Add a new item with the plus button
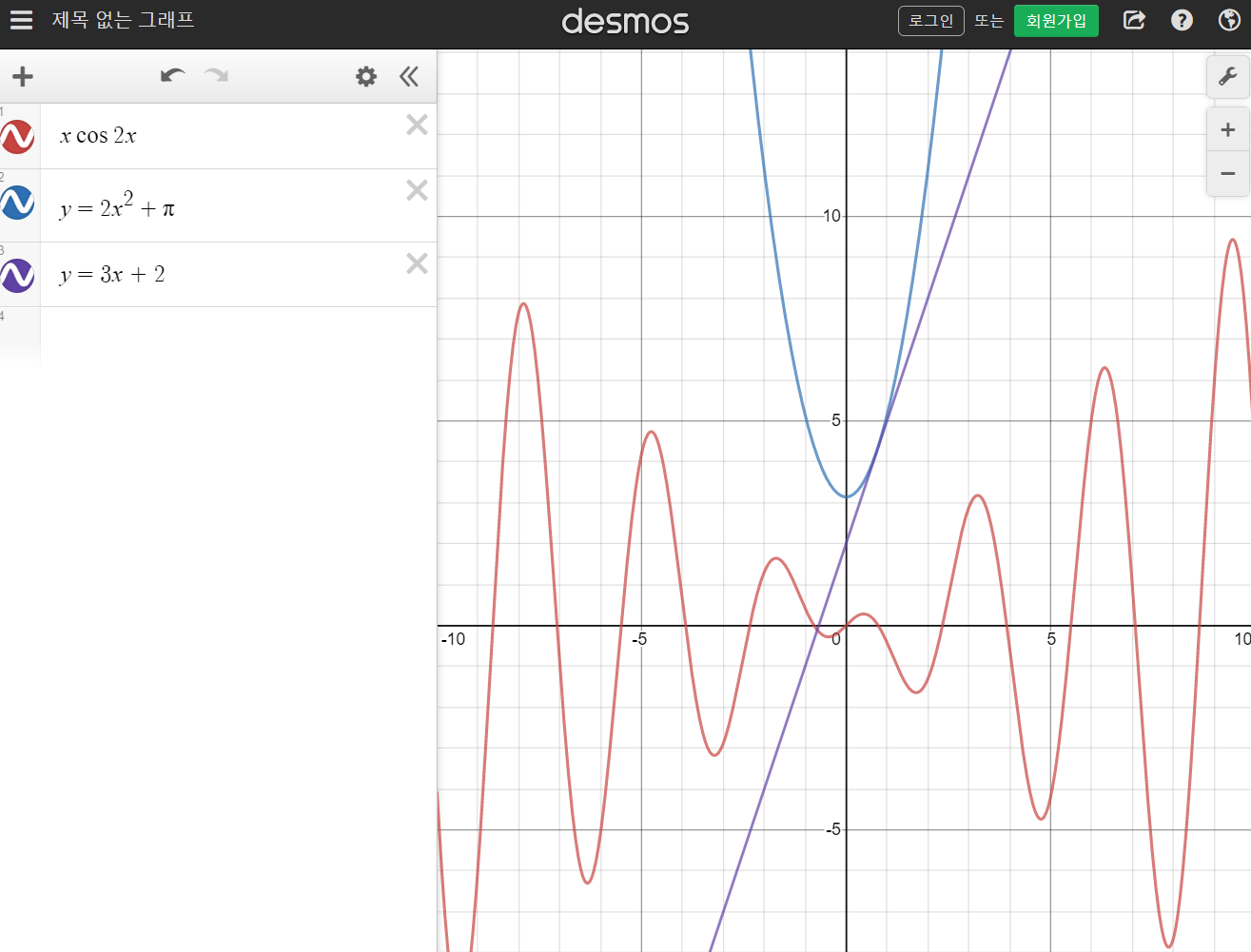 pyautogui.click(x=23, y=76)
